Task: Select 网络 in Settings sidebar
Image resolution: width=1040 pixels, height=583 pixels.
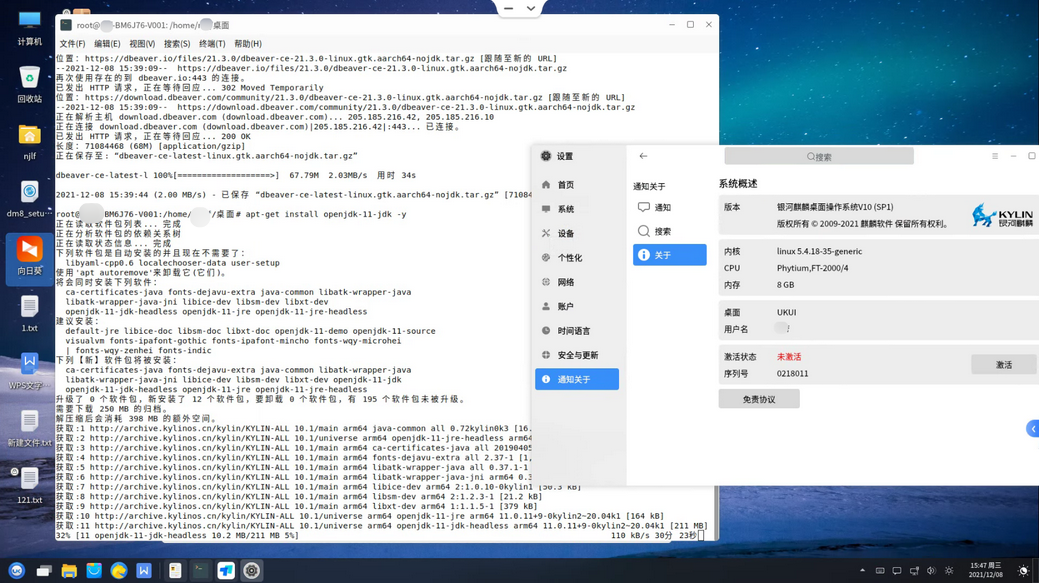Action: tap(577, 282)
